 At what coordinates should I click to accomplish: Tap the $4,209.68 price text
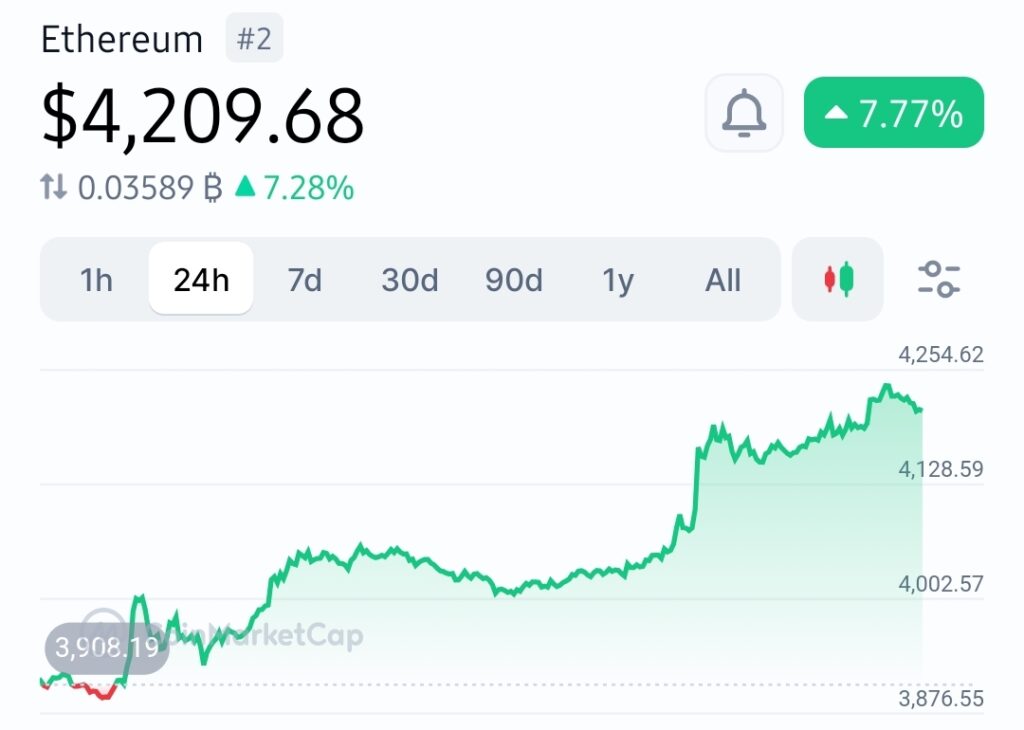[x=202, y=115]
